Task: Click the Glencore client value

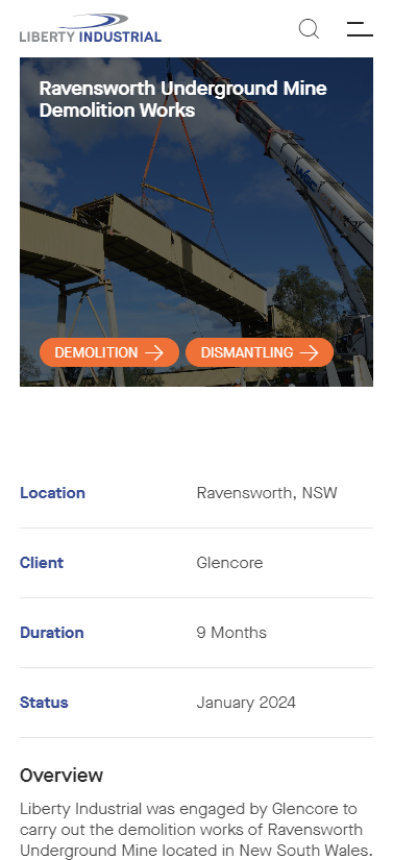Action: pyautogui.click(x=230, y=562)
